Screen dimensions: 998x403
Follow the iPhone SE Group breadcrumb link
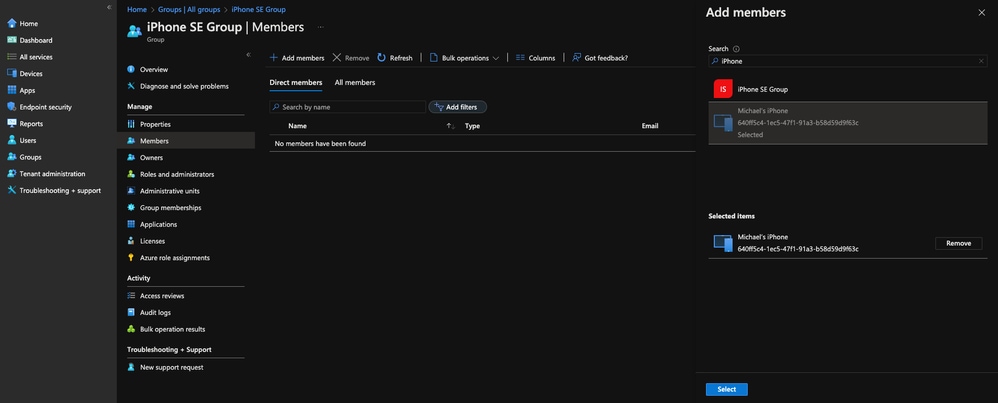tap(258, 10)
